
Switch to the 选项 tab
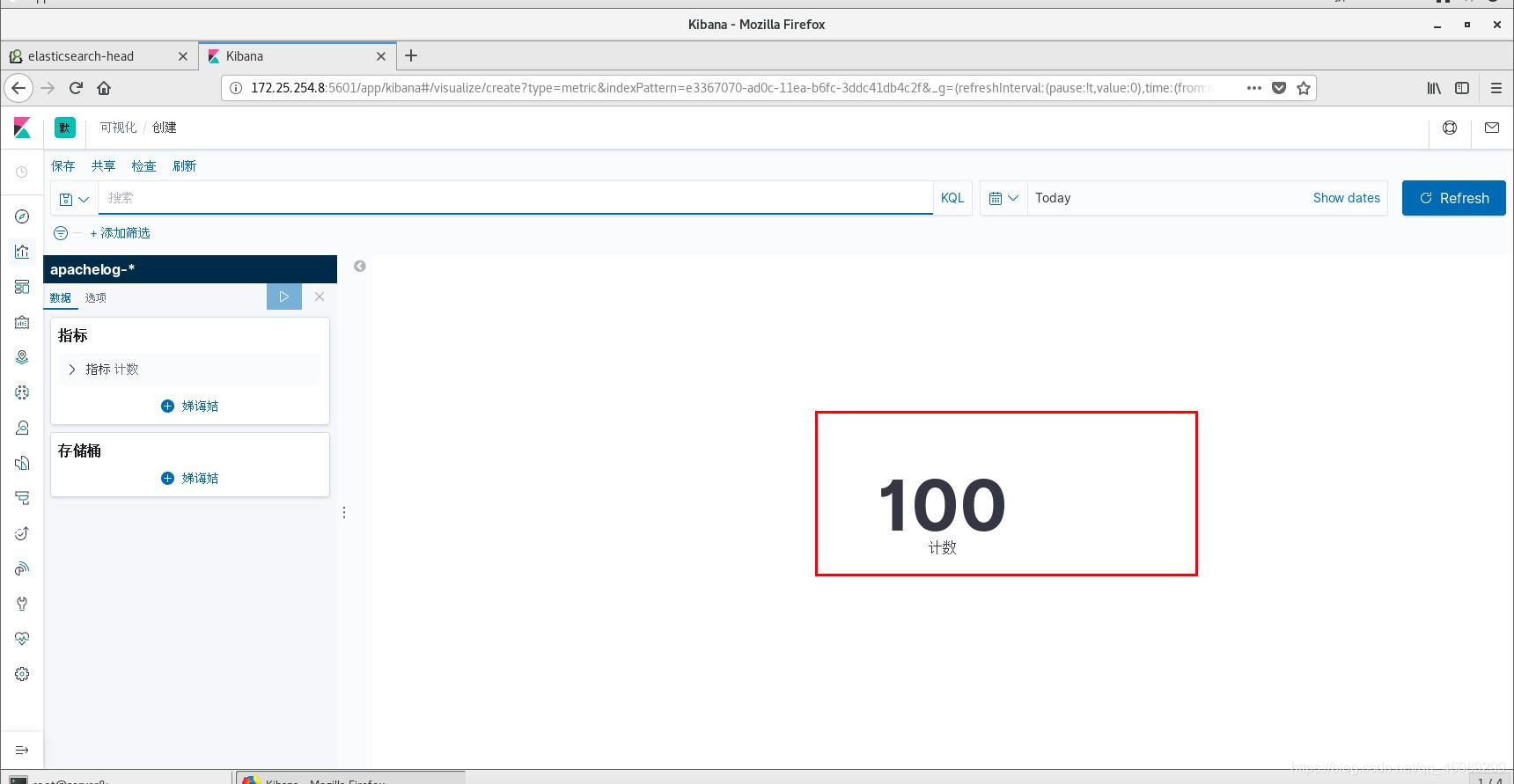(x=96, y=297)
